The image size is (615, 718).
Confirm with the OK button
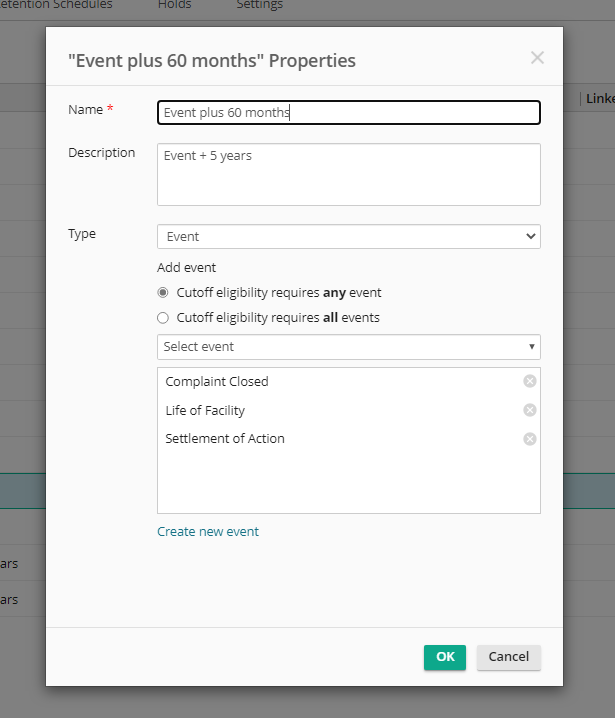click(x=445, y=657)
